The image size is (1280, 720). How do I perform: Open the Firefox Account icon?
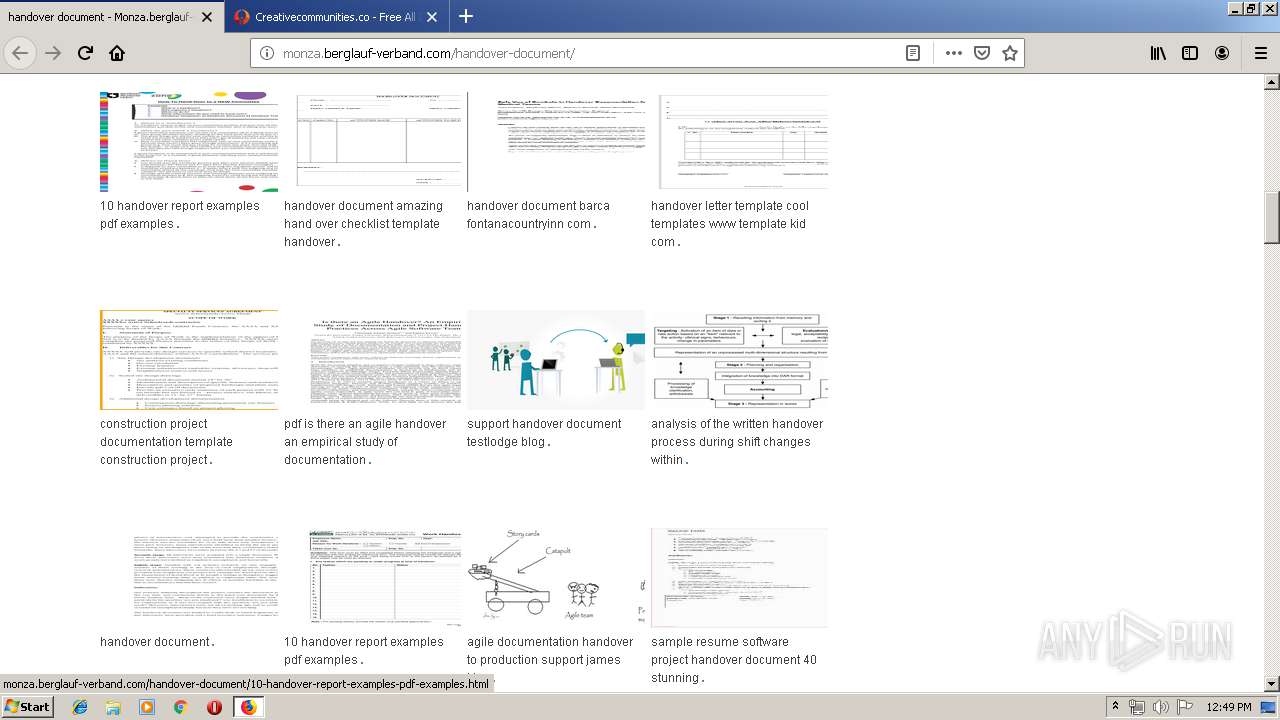click(x=1222, y=53)
